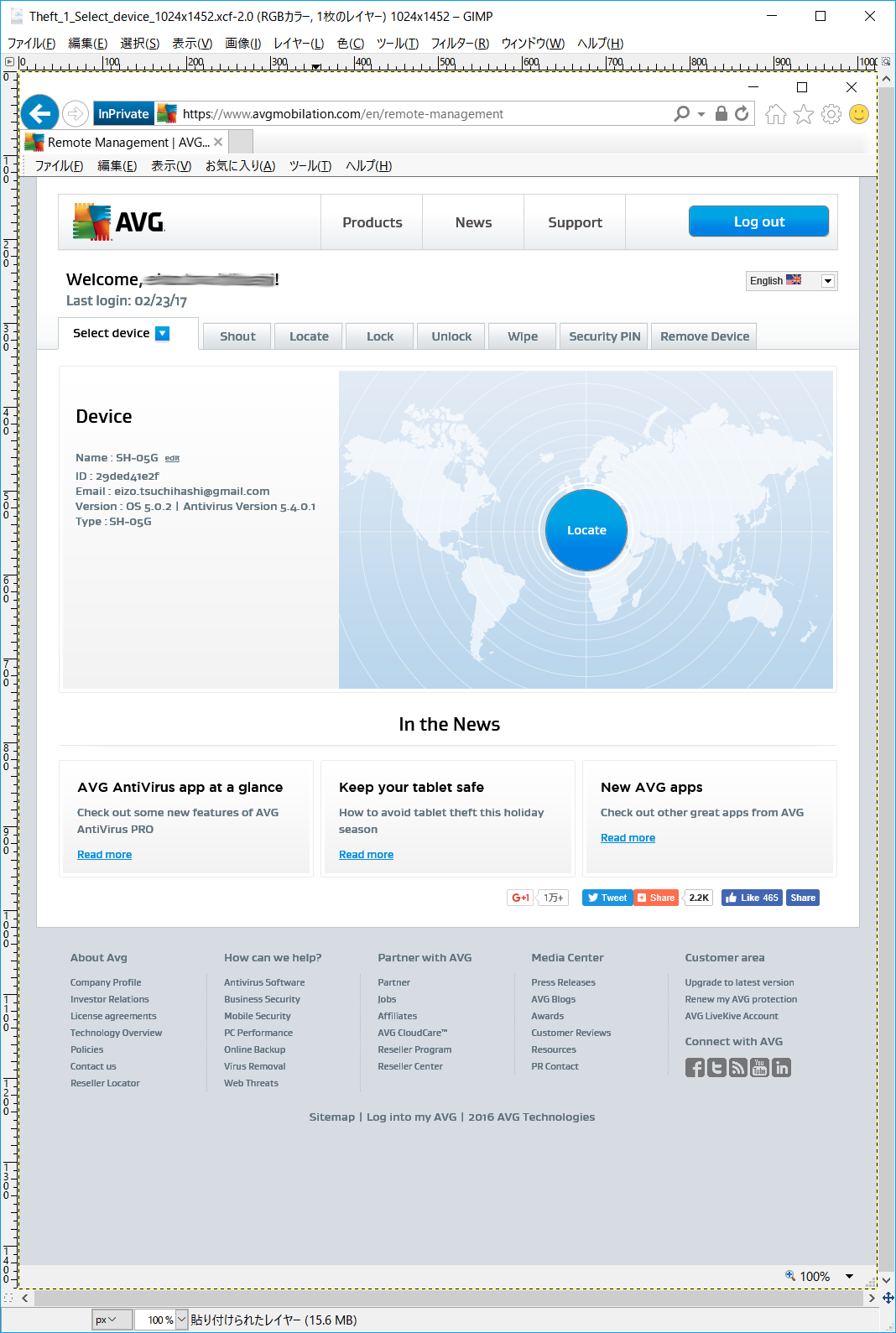Click the AVG favicon in the address bar
896x1333 pixels.
pos(167,113)
